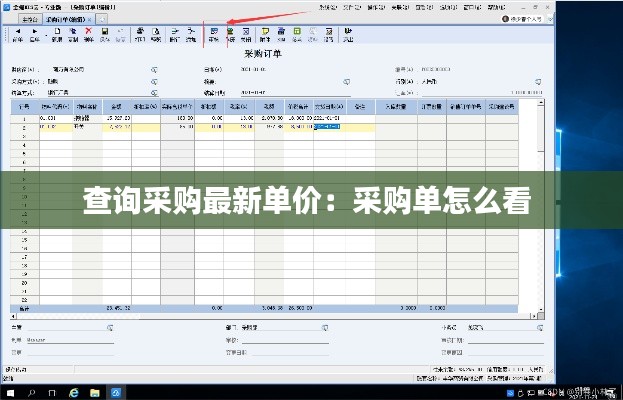This screenshot has height=400, width=623.
Task: Open File Explorer from taskbar
Action: pos(95,393)
